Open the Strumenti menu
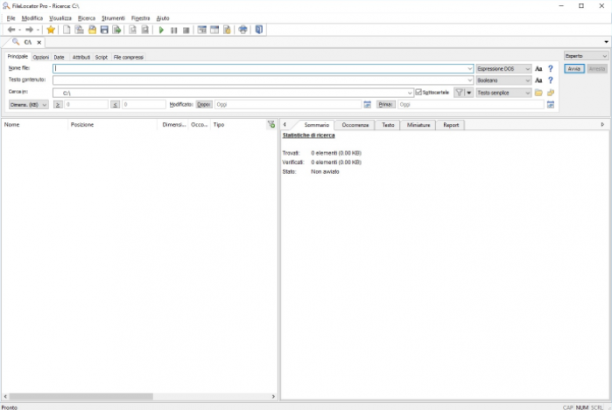The height and width of the screenshot is (410, 612). [x=113, y=18]
